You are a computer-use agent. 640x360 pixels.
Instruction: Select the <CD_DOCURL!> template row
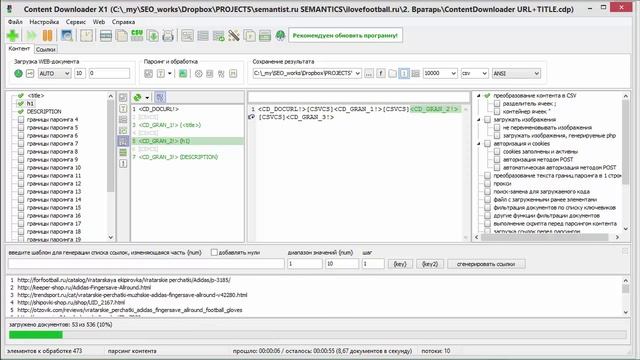(158, 109)
